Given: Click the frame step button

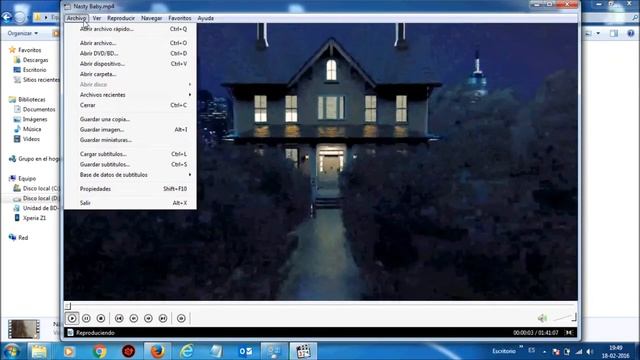Looking at the screenshot, I should click(181, 318).
